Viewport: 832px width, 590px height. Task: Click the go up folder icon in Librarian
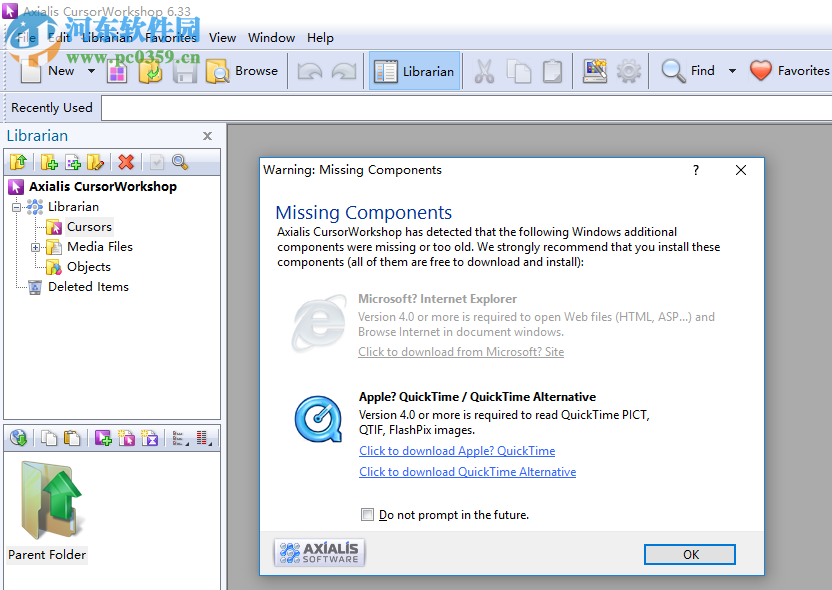click(x=19, y=162)
